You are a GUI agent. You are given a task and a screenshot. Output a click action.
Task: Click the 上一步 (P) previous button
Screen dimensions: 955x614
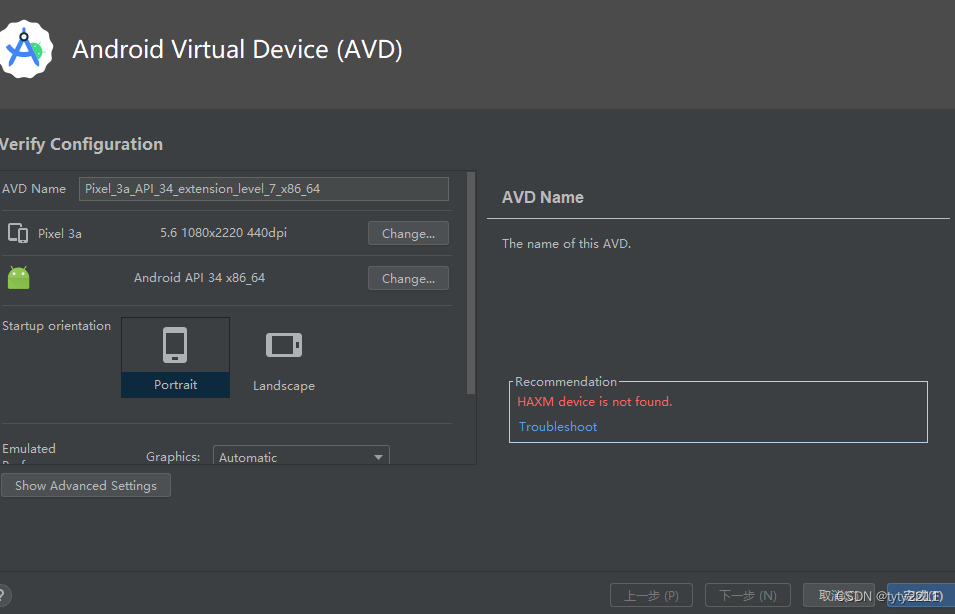(651, 595)
